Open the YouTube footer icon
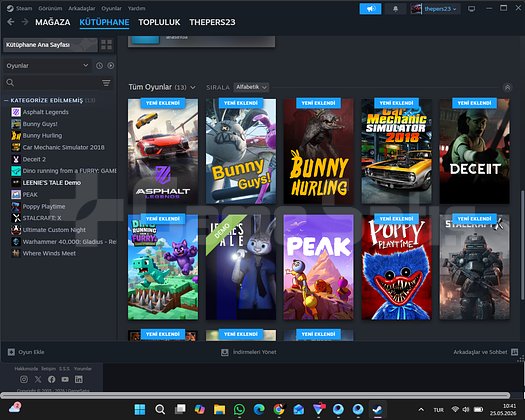This screenshot has height=420, width=525. click(x=65, y=379)
